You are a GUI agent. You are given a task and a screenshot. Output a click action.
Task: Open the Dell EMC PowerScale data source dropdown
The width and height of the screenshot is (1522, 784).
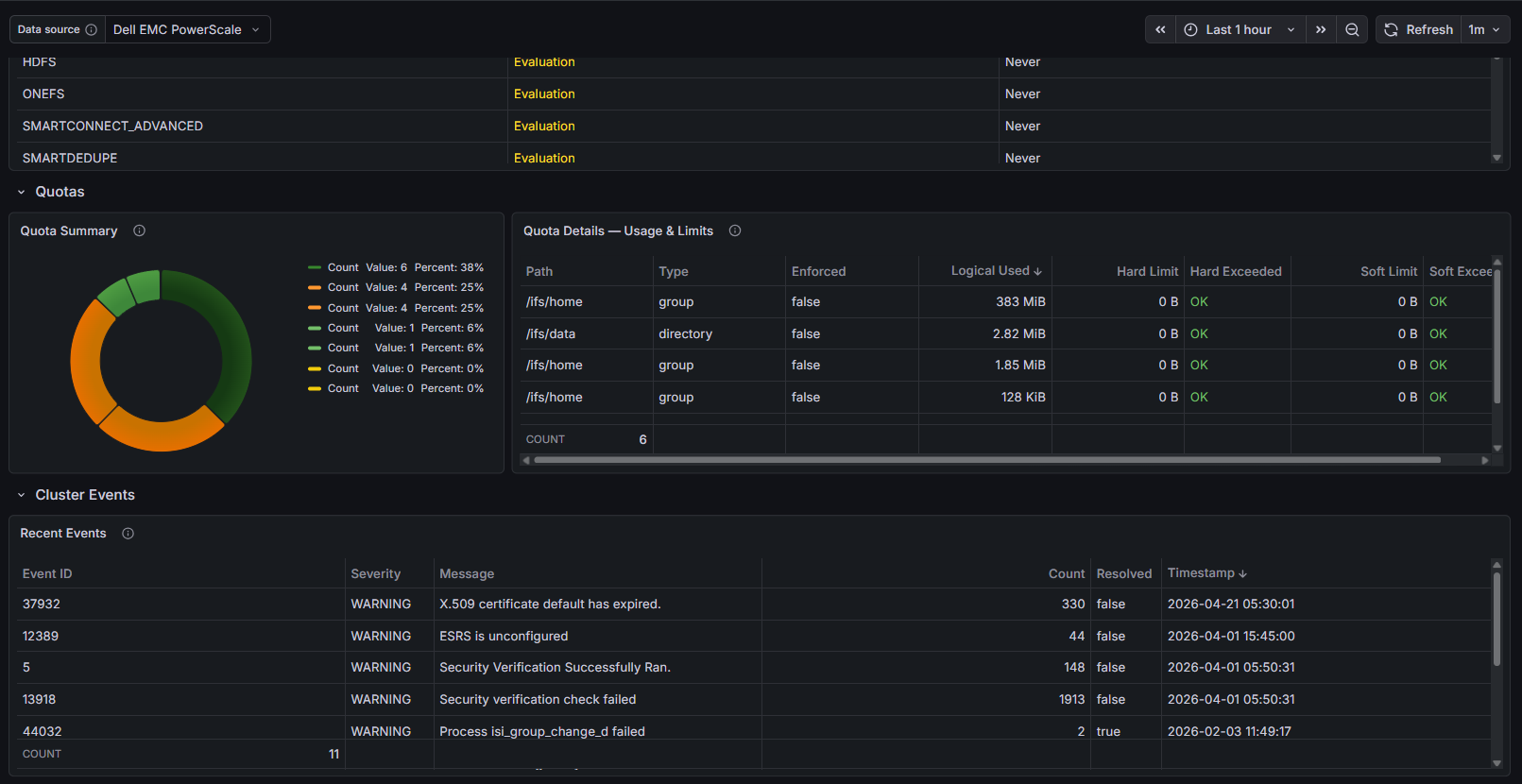[x=187, y=29]
